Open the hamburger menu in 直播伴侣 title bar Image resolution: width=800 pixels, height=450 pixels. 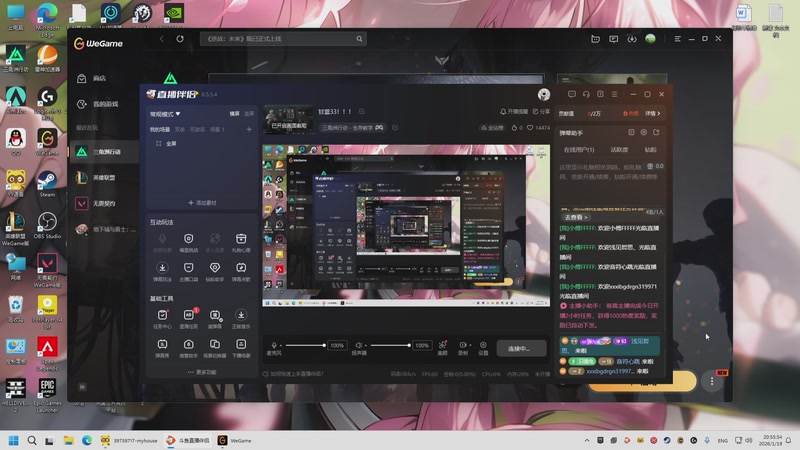click(615, 94)
